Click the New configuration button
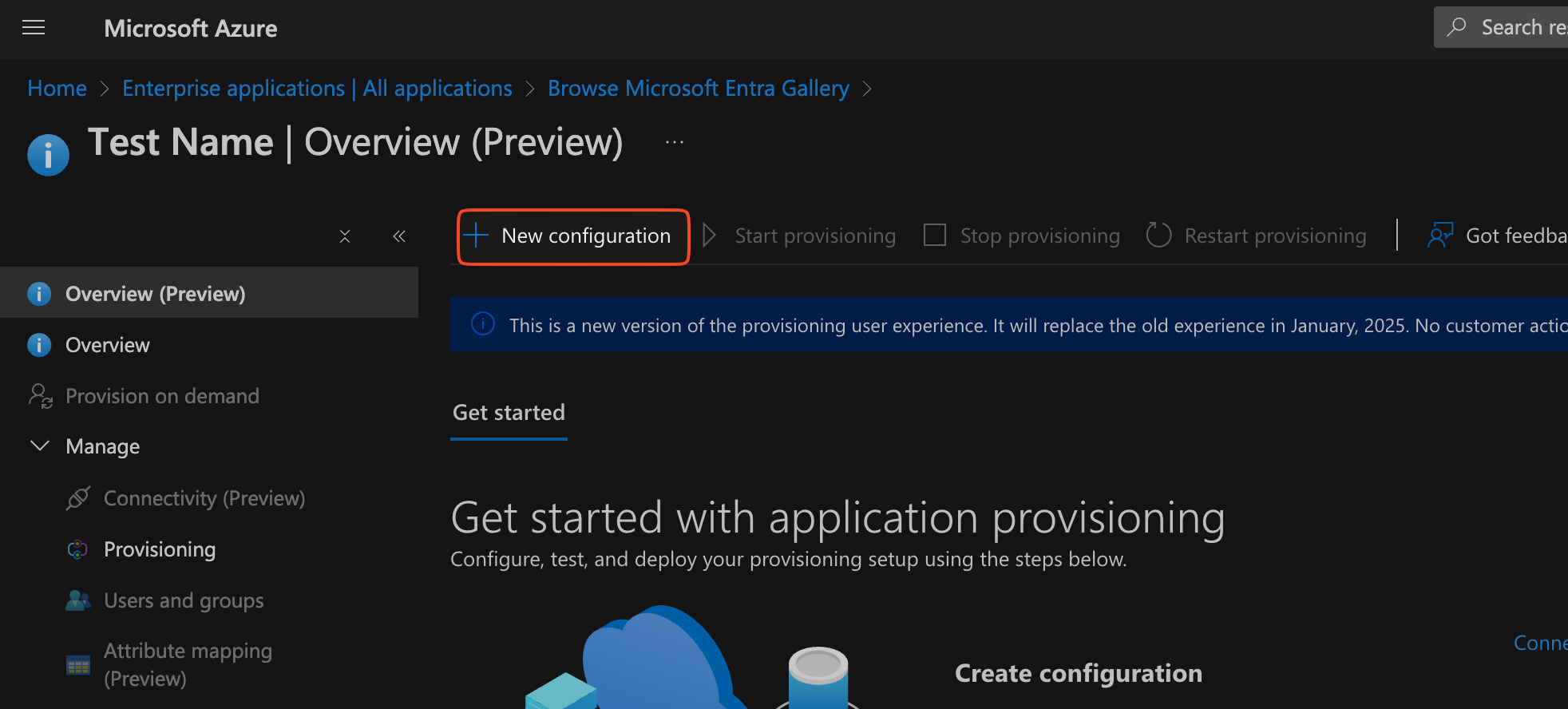The image size is (1568, 709). click(573, 236)
